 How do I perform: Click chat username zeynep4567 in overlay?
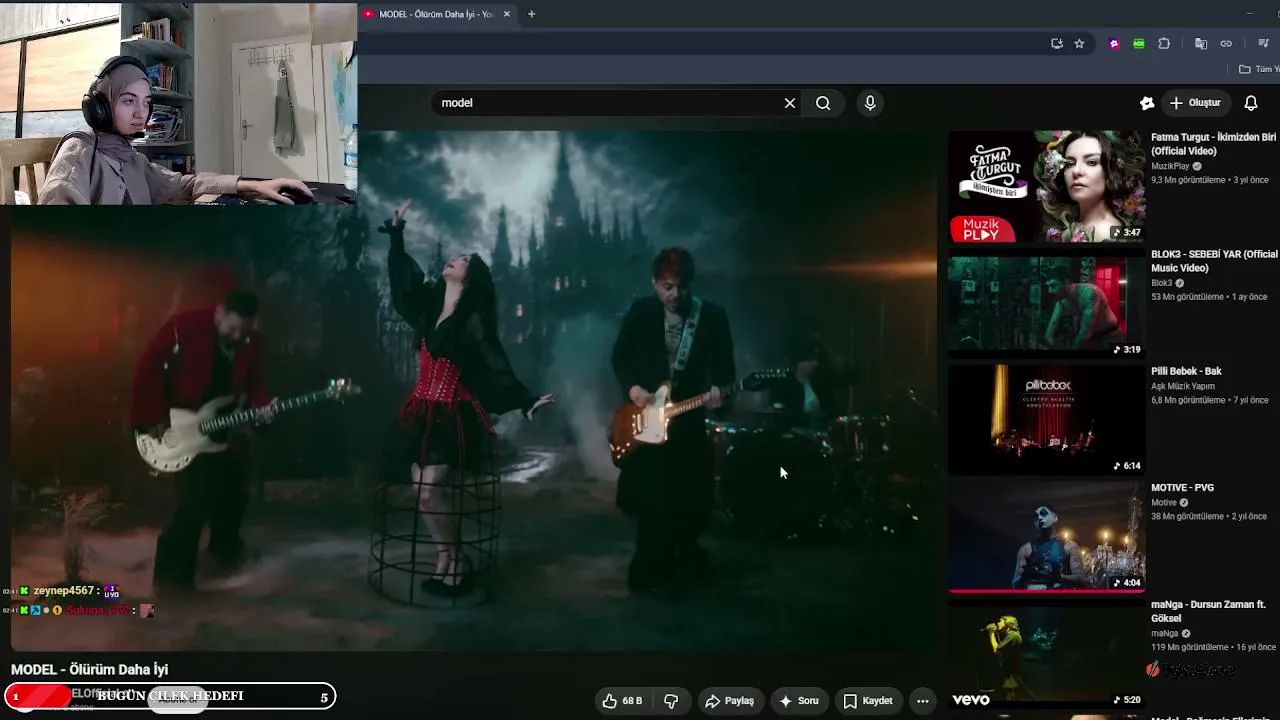click(x=65, y=591)
